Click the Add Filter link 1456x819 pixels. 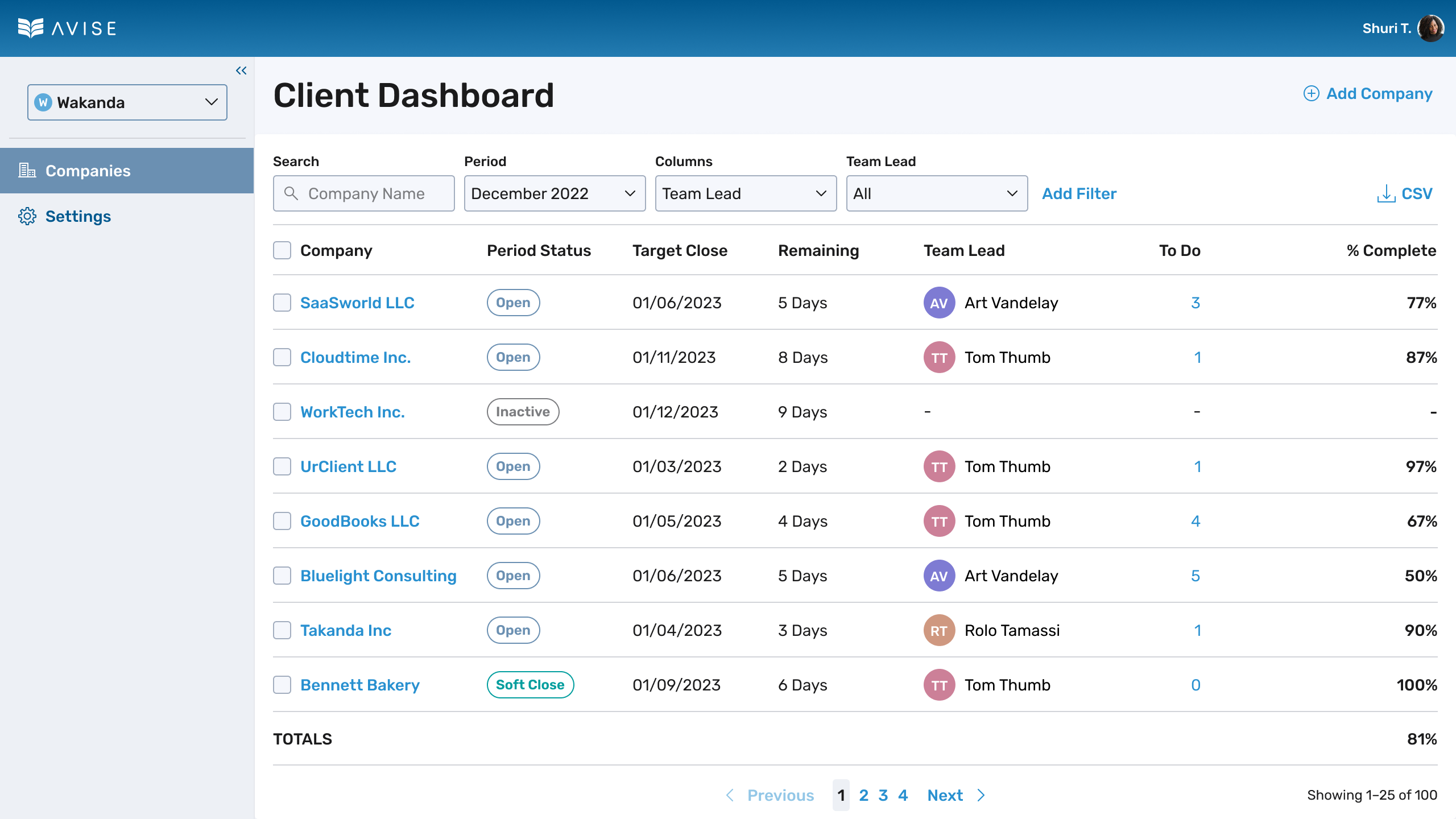pos(1078,193)
